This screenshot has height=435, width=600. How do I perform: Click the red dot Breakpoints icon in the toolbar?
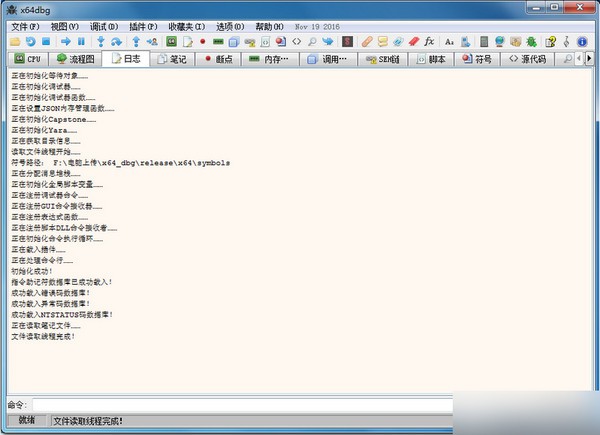[202, 41]
